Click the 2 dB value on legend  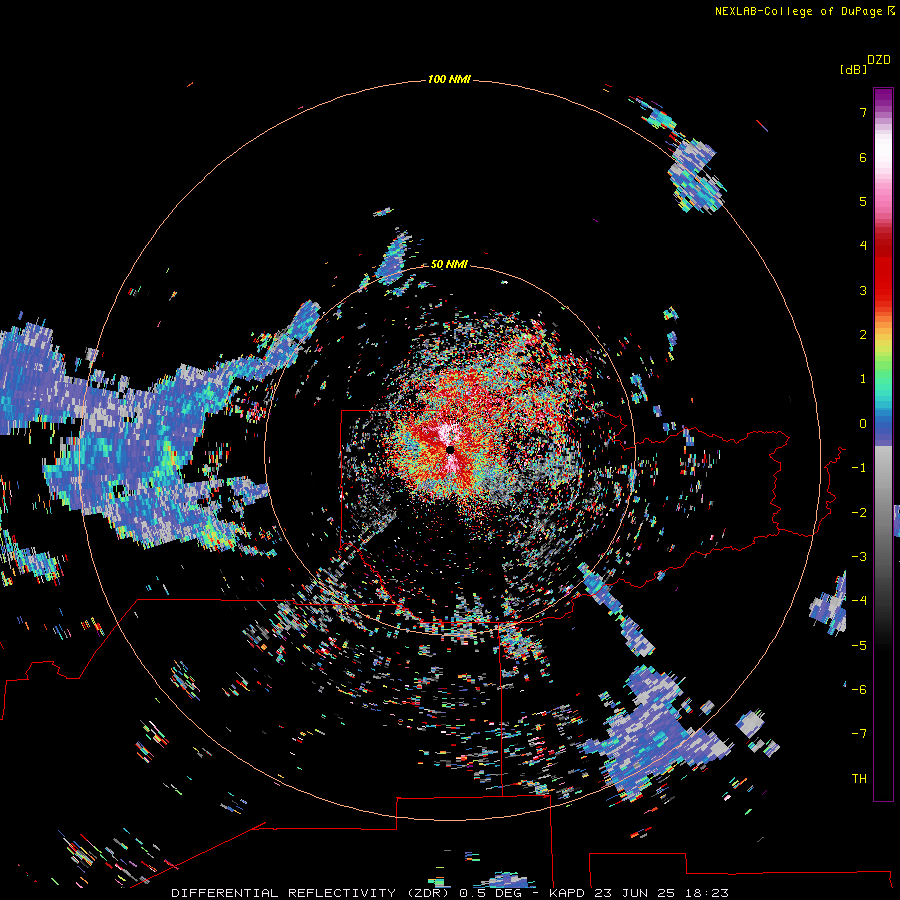coord(863,335)
